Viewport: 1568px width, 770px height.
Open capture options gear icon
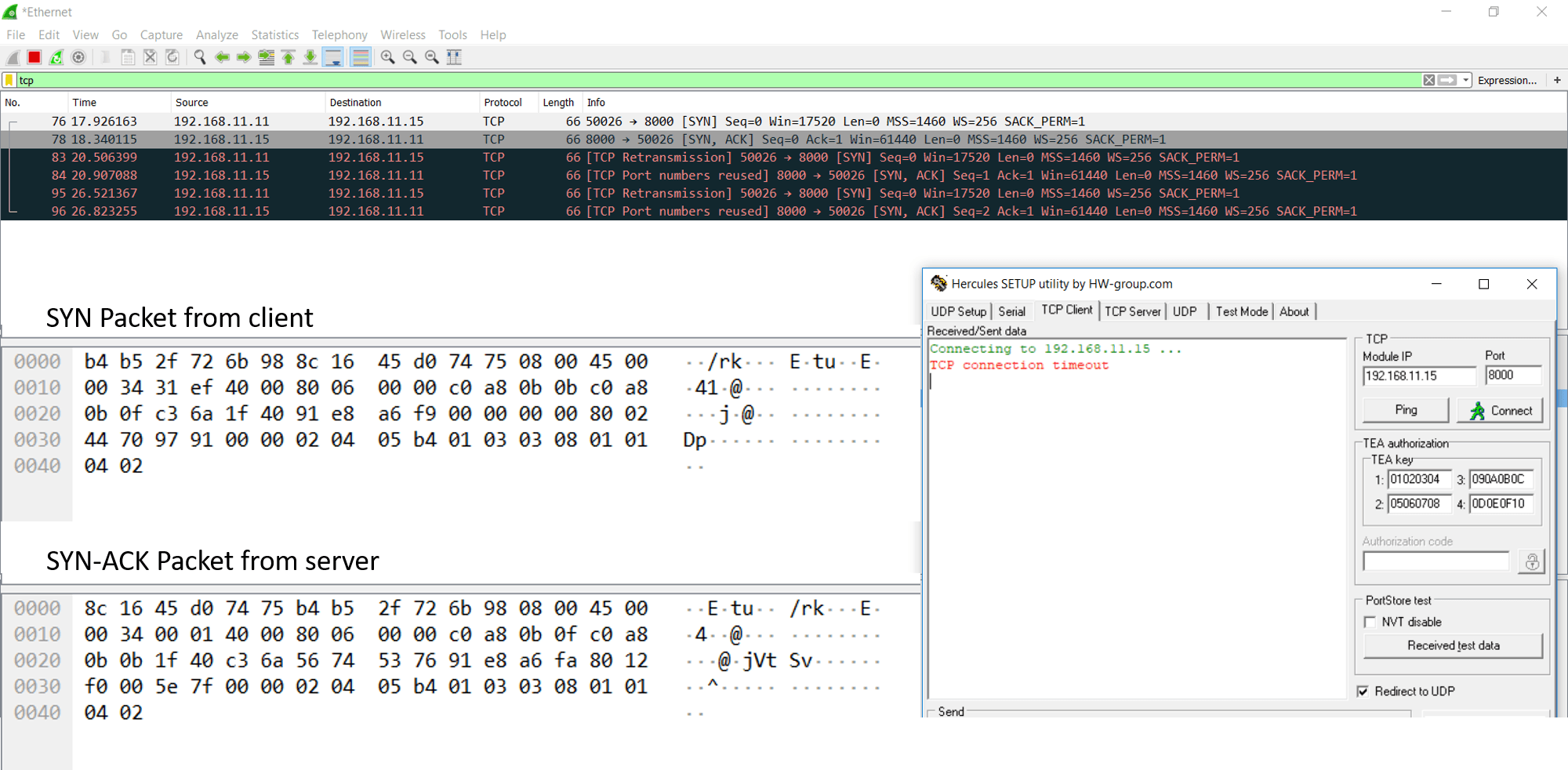tap(78, 57)
